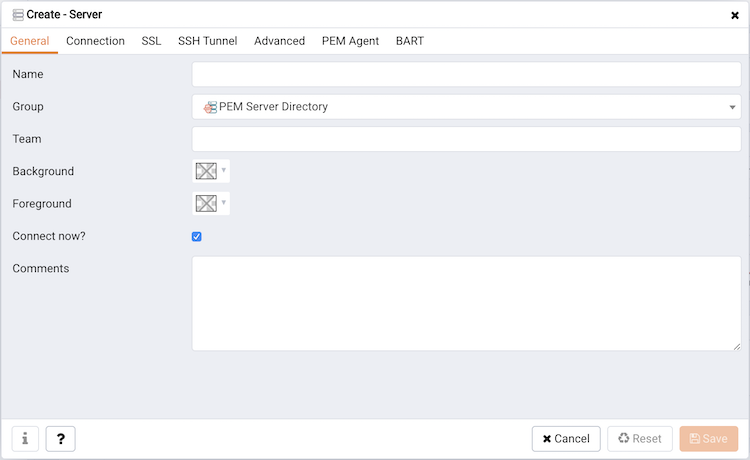Click the PEM Server Directory group icon

[x=210, y=107]
